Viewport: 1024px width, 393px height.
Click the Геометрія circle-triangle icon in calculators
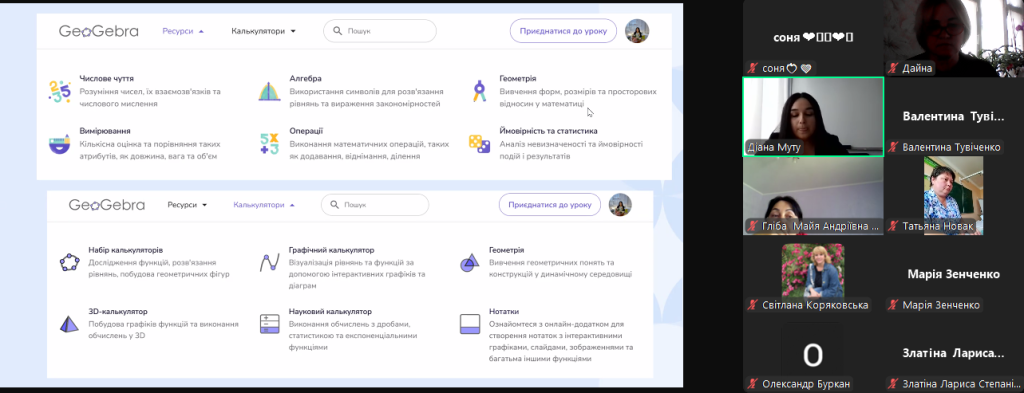pos(469,263)
